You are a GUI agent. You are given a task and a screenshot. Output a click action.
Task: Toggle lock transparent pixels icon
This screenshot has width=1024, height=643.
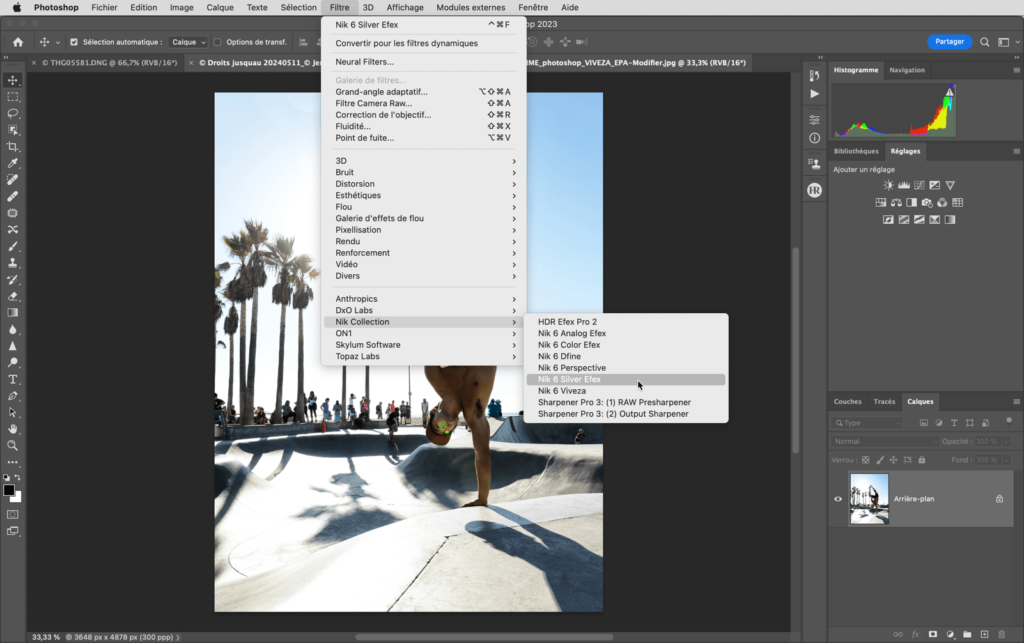tap(865, 460)
